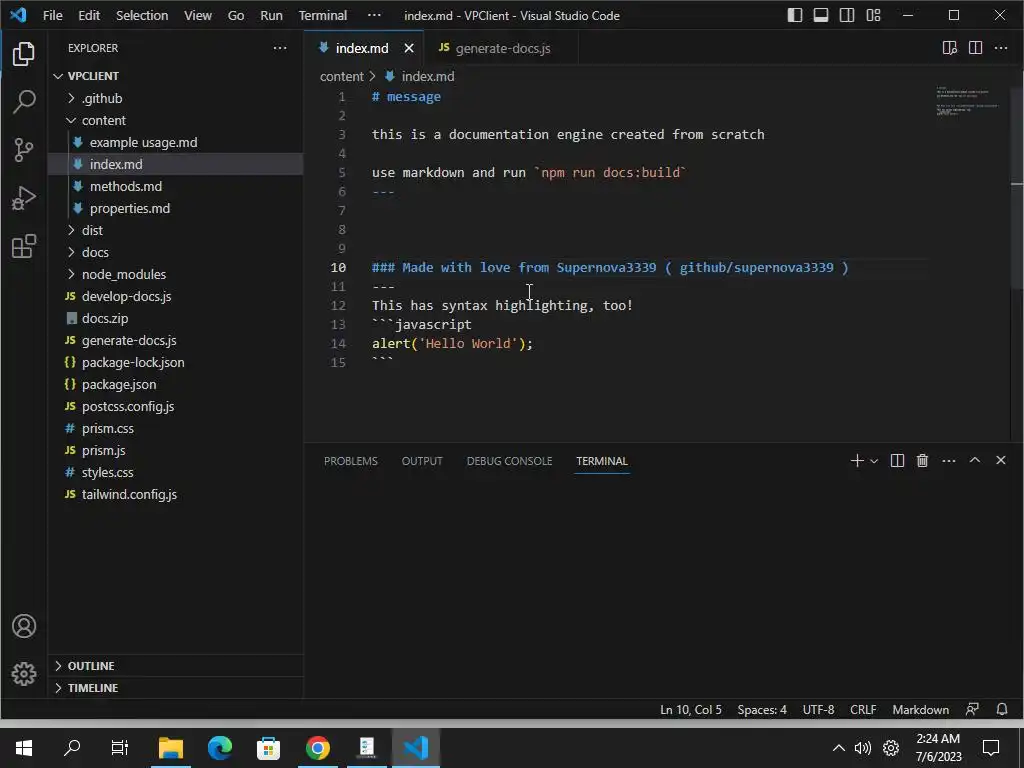Open the File menu
This screenshot has width=1024, height=768.
53,15
